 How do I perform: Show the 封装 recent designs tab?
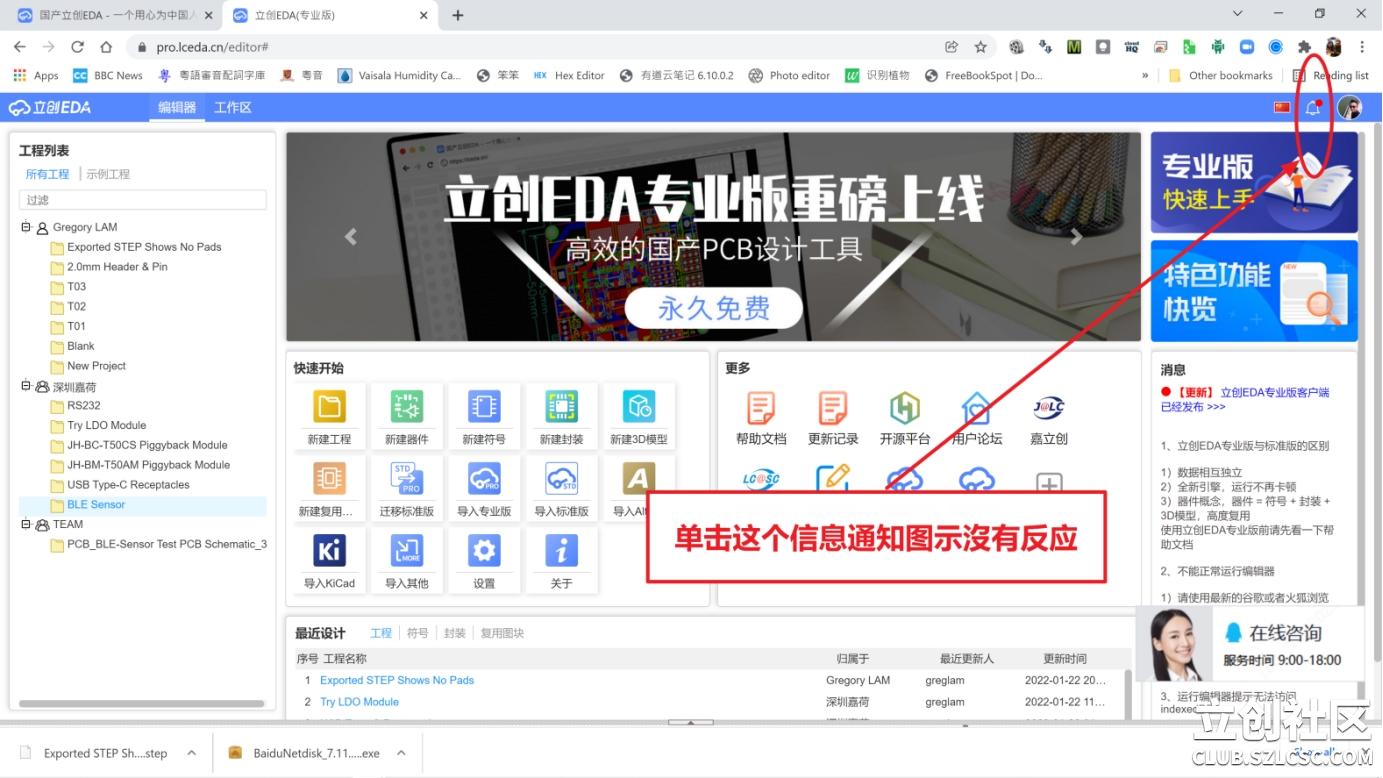pyautogui.click(x=455, y=633)
